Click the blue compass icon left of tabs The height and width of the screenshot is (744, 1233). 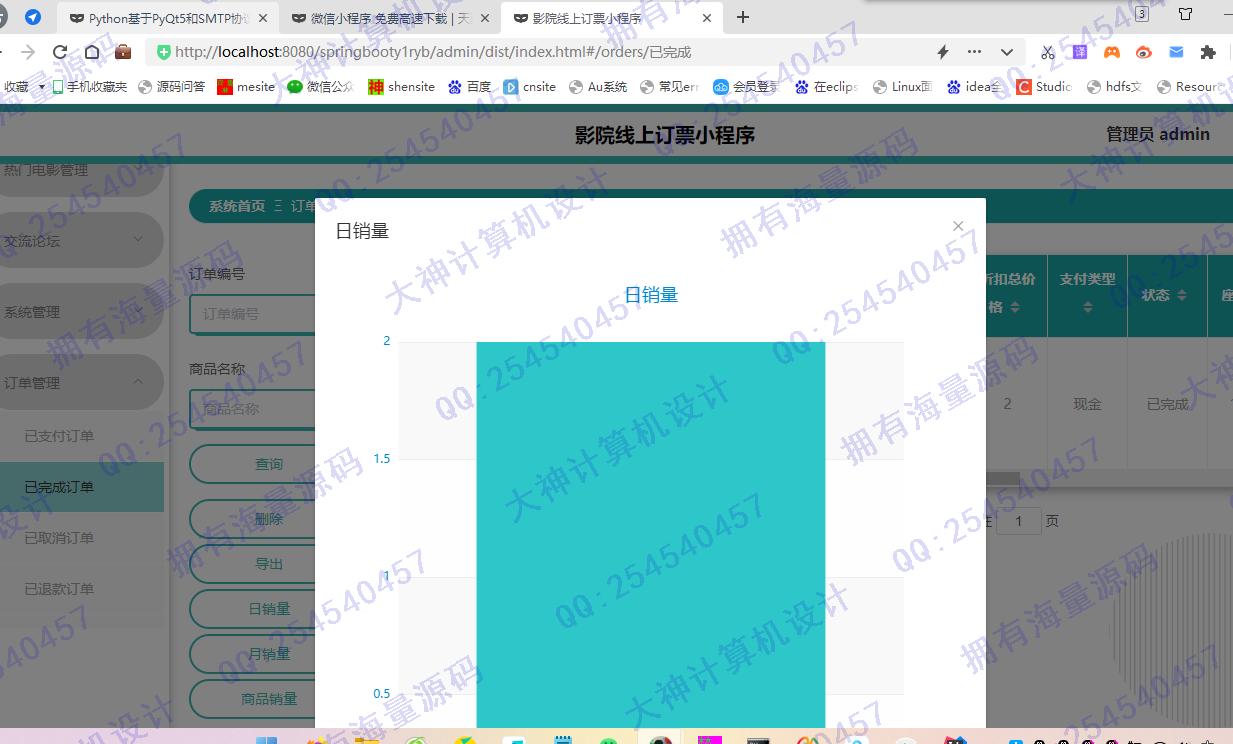tap(33, 17)
